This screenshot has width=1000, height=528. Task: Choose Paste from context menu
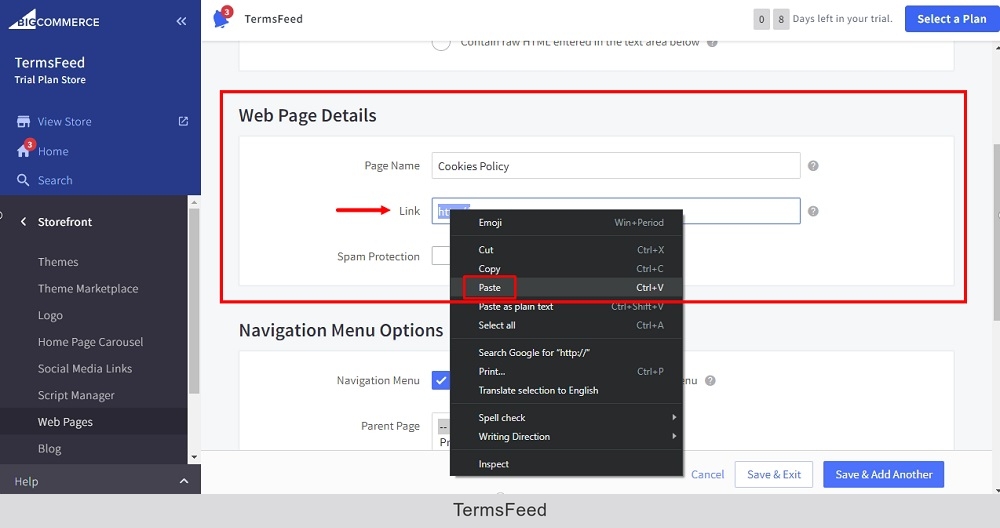(566, 288)
